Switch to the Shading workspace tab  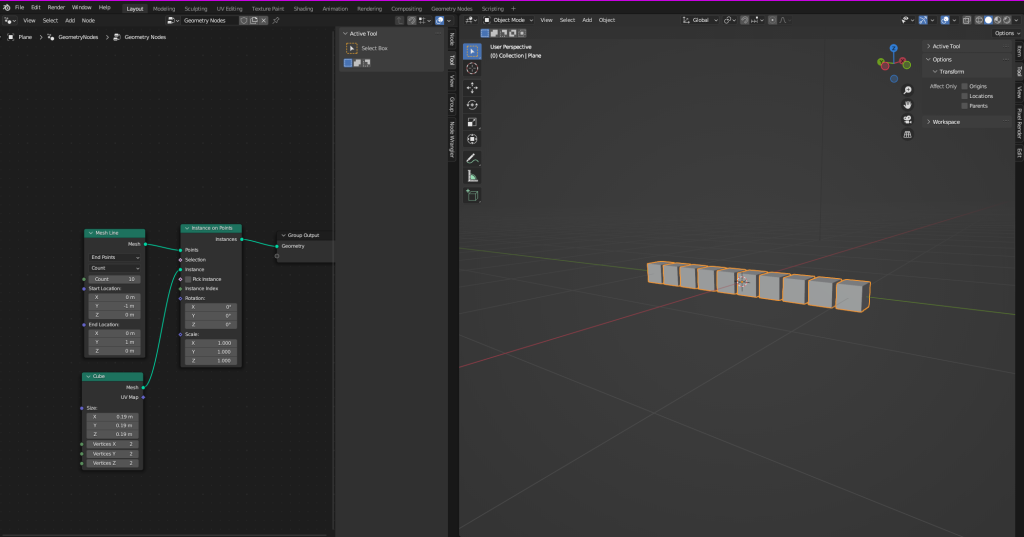[303, 8]
